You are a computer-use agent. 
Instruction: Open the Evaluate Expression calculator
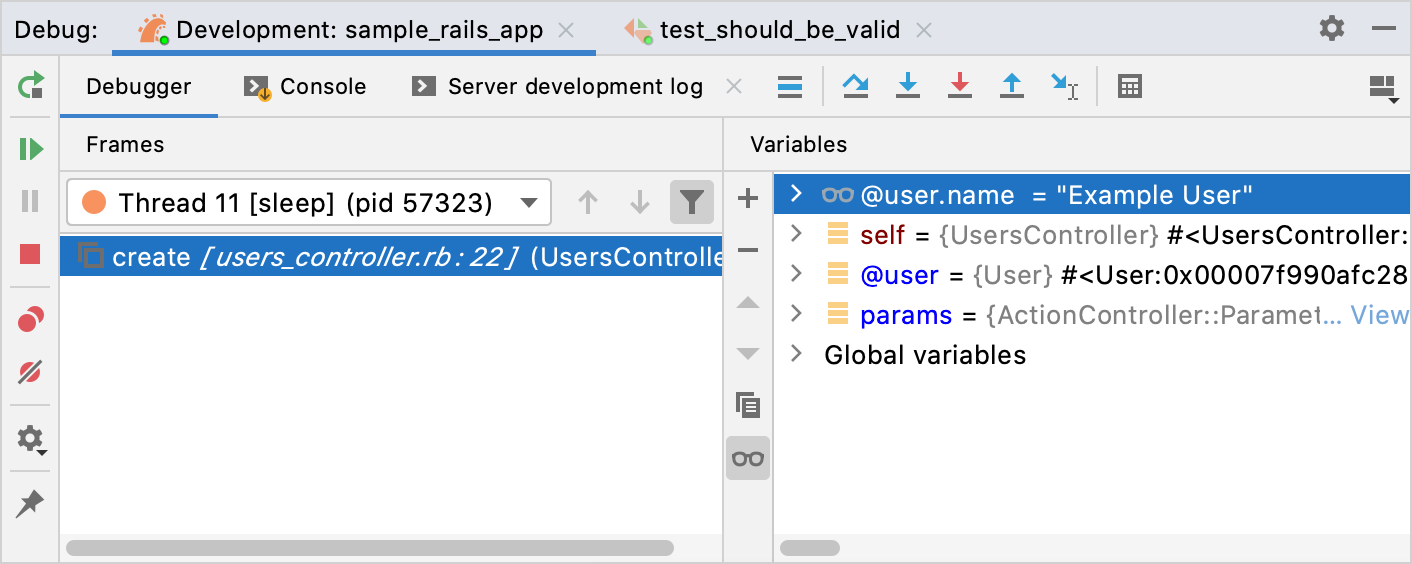click(1129, 87)
